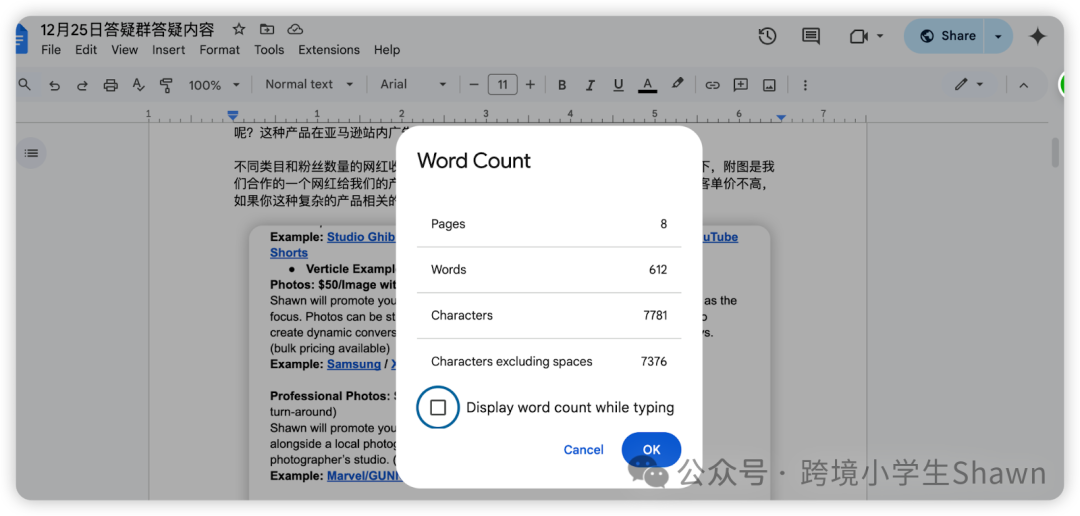
Task: Show the document outline sidebar button
Action: (32, 153)
